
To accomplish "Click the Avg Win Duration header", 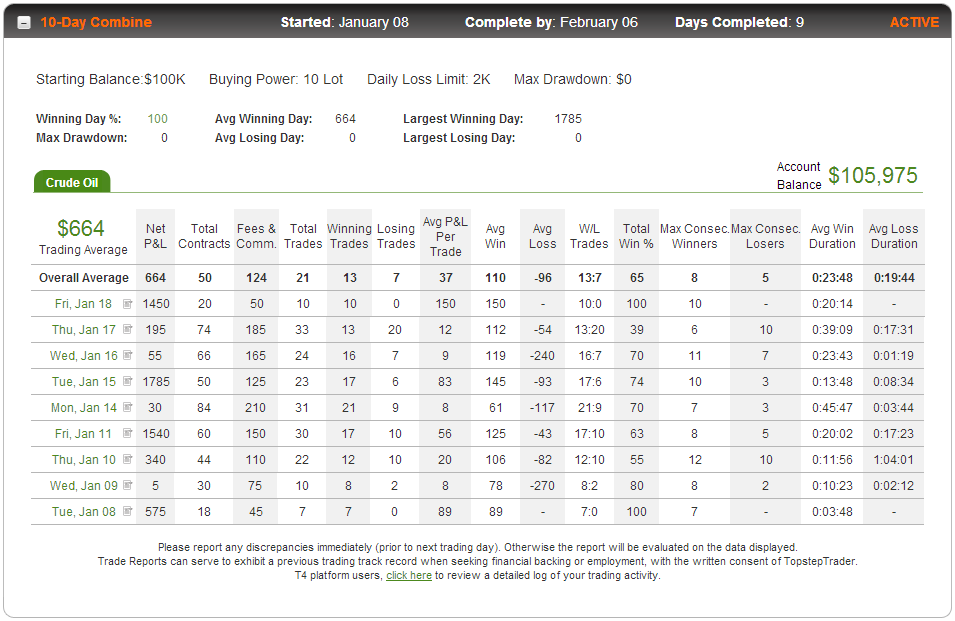I will pyautogui.click(x=832, y=236).
